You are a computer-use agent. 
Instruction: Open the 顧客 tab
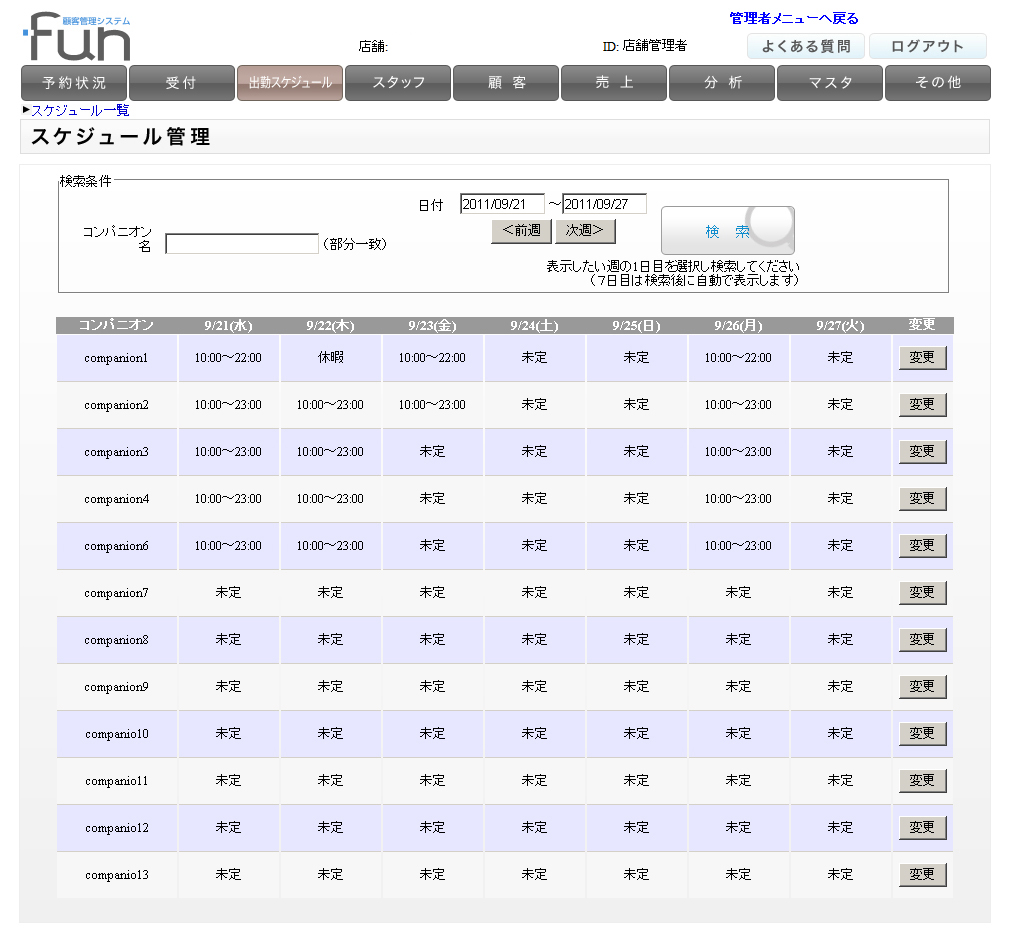[x=506, y=83]
